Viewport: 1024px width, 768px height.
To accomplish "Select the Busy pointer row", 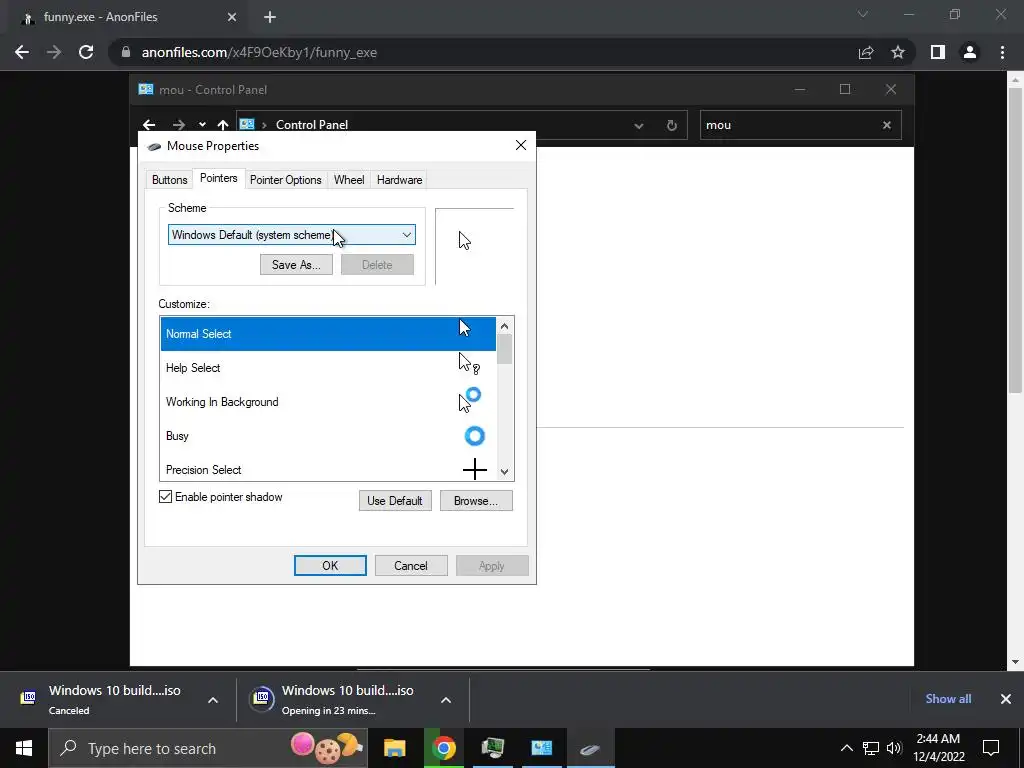I will [328, 436].
